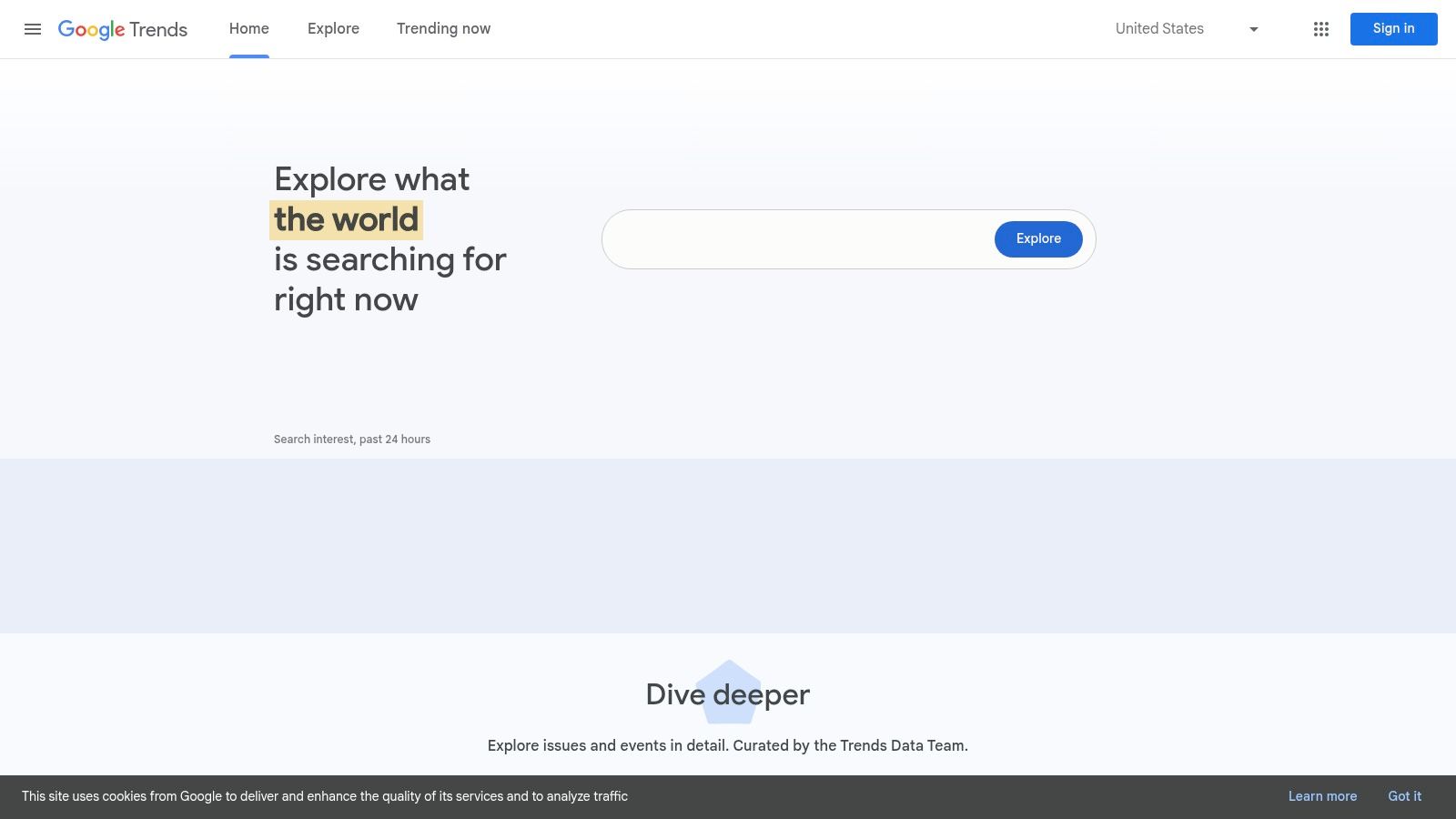Screen dimensions: 1456x819
Task: Select the highlighted phrase 'the world'
Action: click(x=346, y=218)
